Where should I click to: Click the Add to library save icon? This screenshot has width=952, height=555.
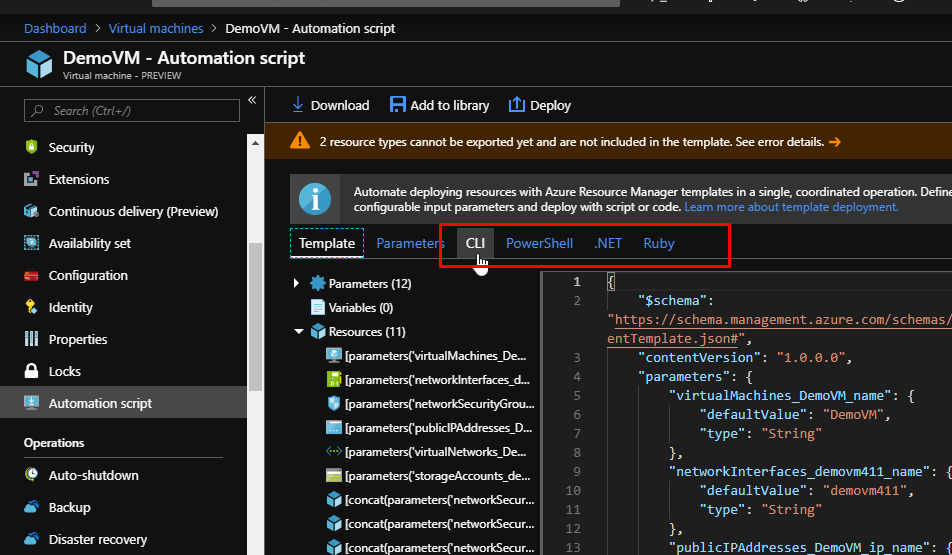pos(398,105)
